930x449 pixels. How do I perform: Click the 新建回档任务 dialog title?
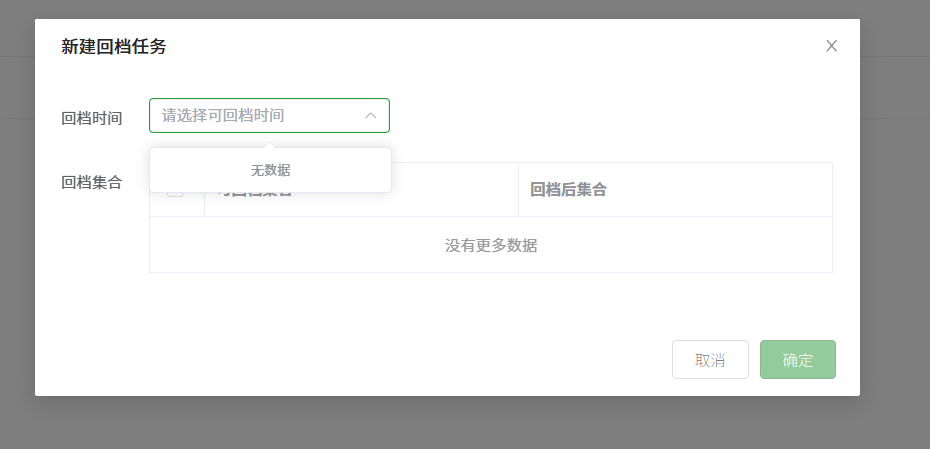click(x=114, y=46)
